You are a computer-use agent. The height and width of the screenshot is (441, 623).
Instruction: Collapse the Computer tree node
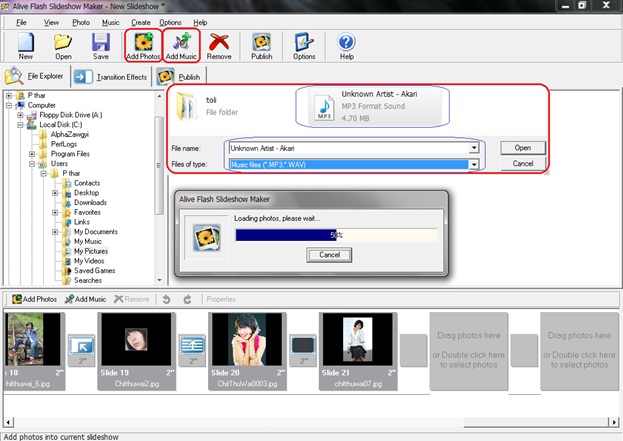[x=9, y=105]
